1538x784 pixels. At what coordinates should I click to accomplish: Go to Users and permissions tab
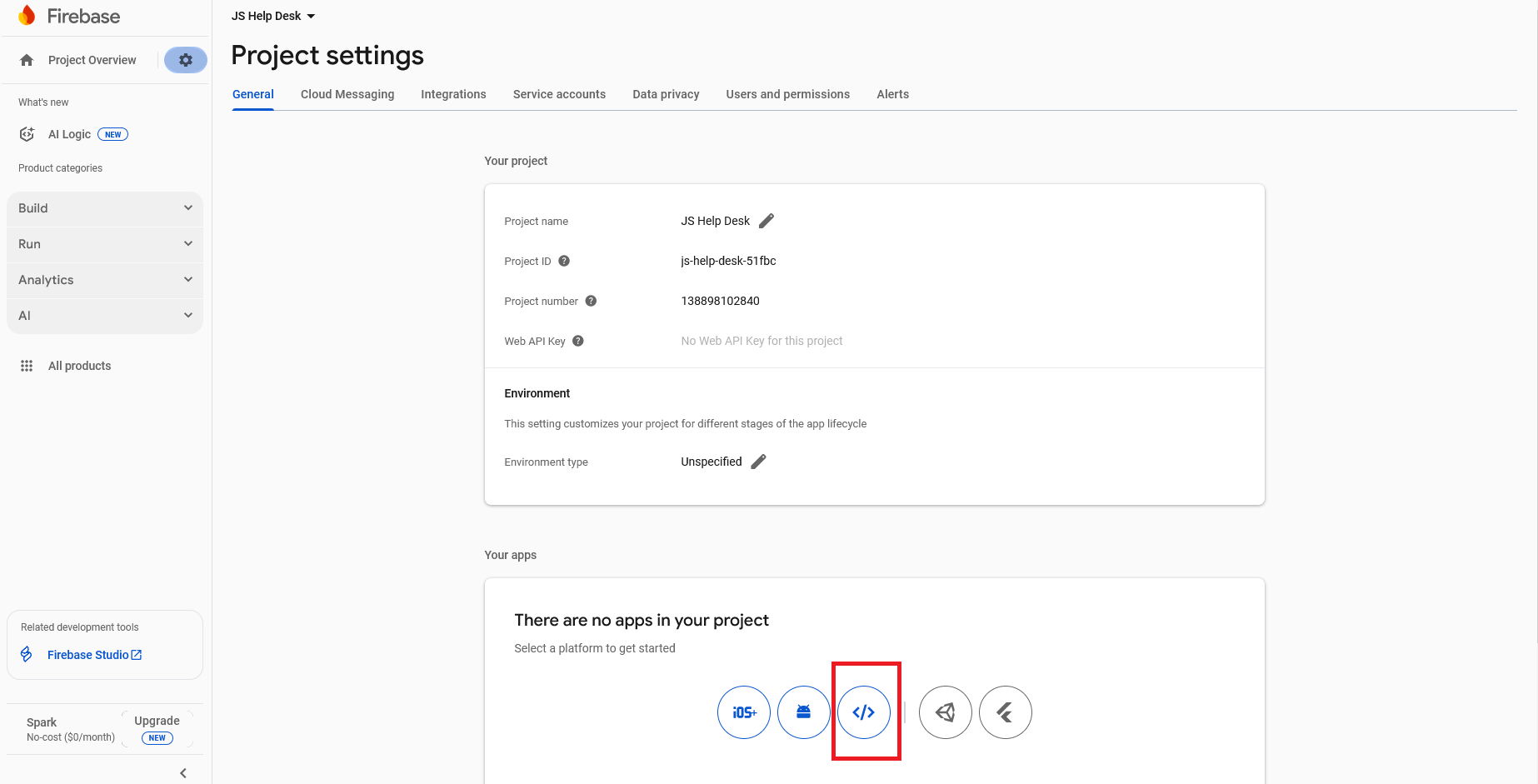[787, 94]
